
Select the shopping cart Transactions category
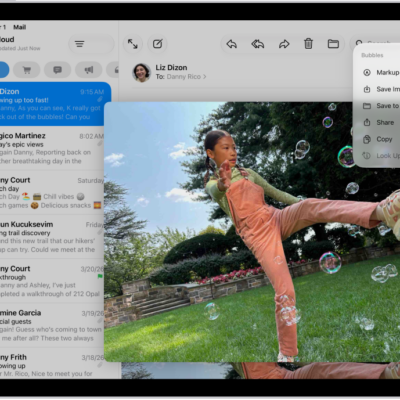pos(27,70)
